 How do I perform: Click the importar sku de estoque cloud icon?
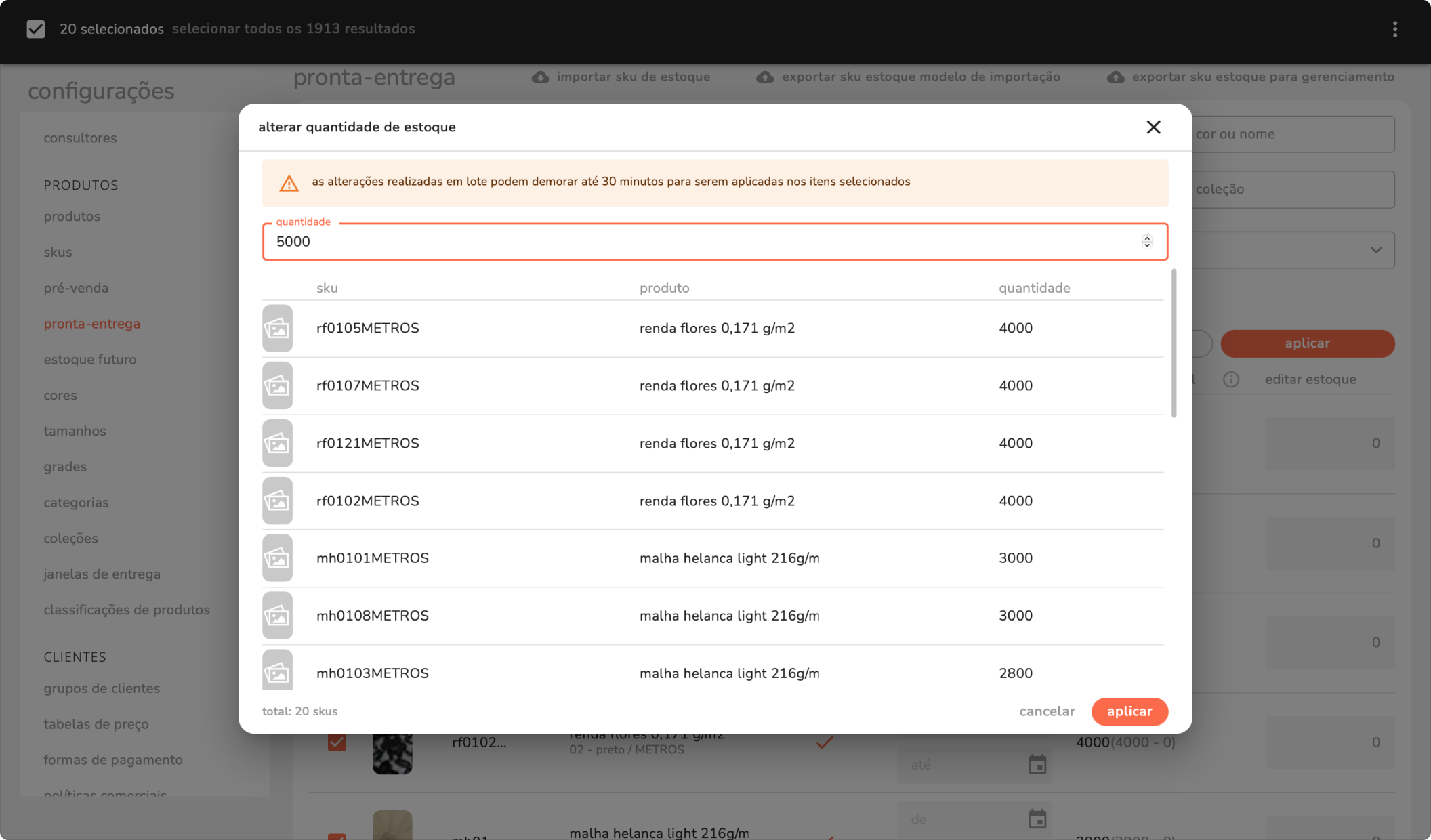pos(540,77)
